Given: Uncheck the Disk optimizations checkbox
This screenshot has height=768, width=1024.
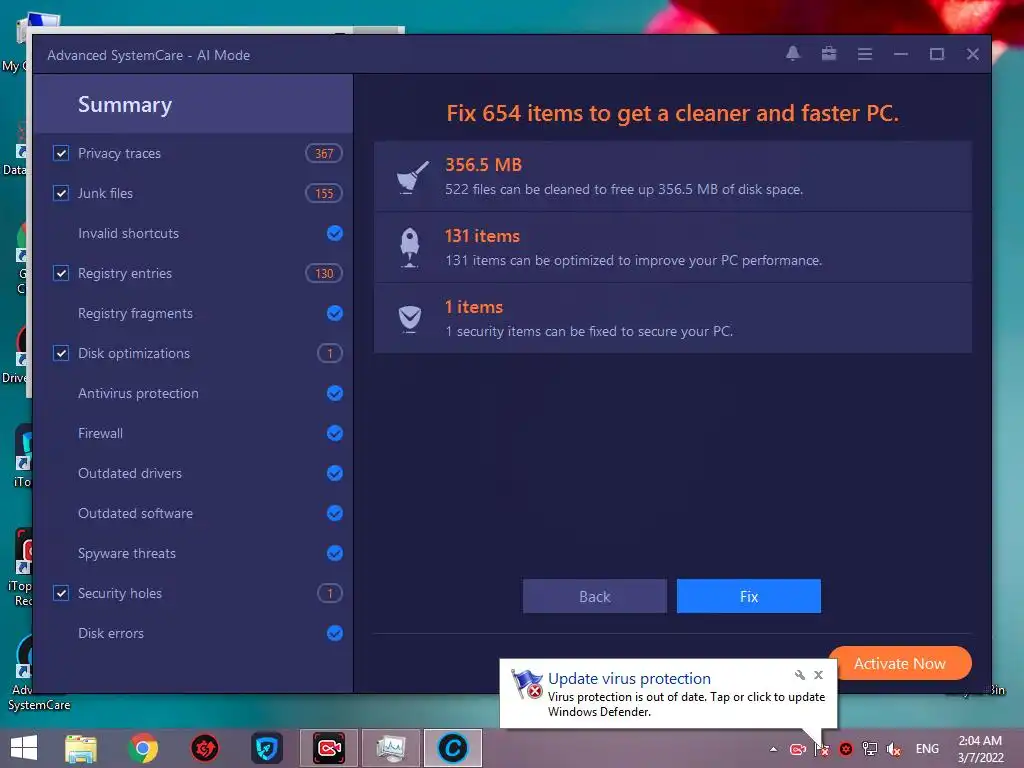Looking at the screenshot, I should (x=61, y=353).
